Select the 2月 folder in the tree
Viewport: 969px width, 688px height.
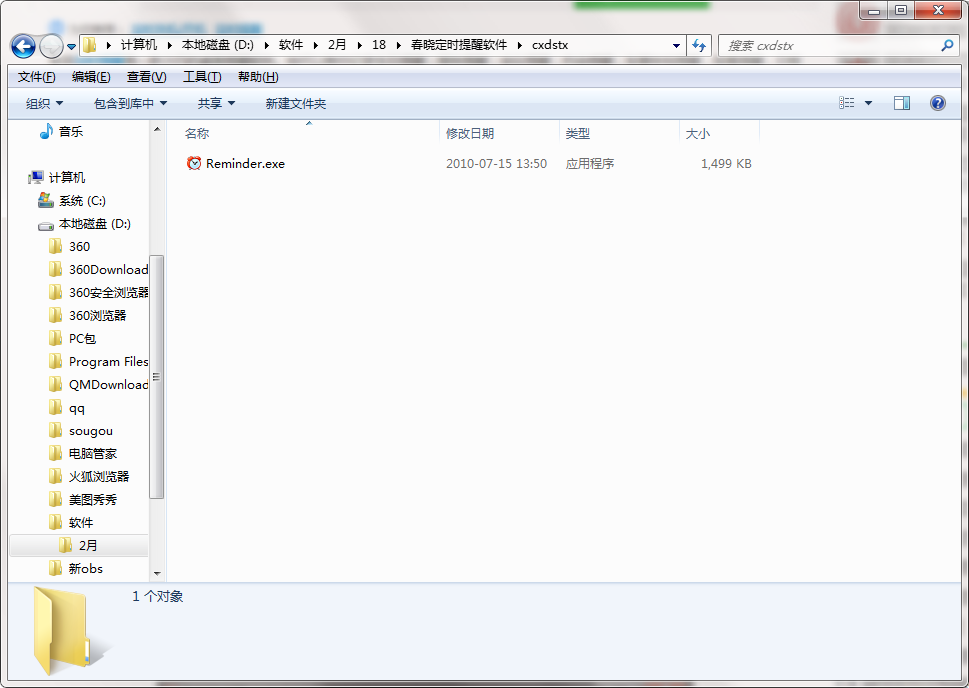[79, 545]
